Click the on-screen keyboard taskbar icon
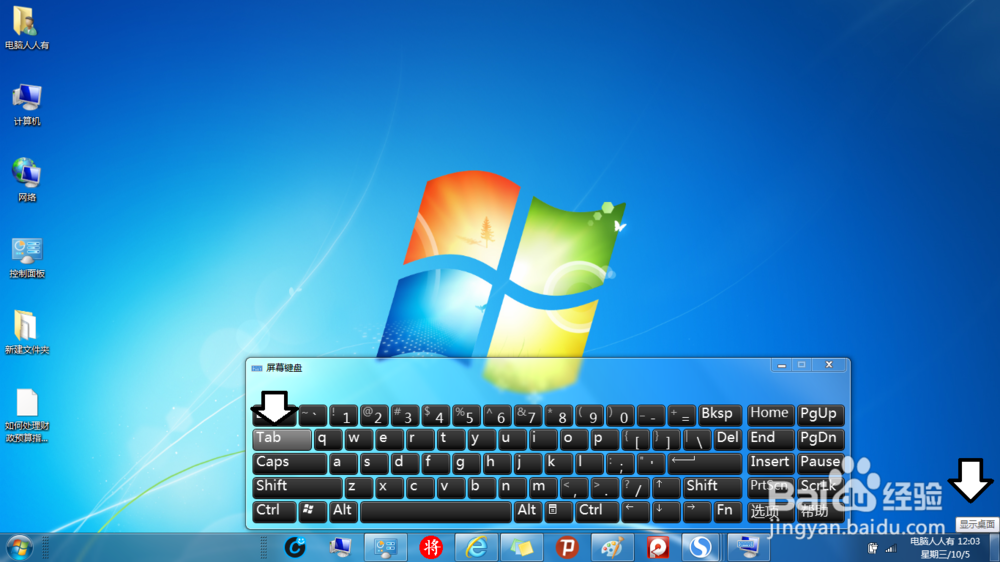This screenshot has width=1000, height=562. tap(747, 547)
